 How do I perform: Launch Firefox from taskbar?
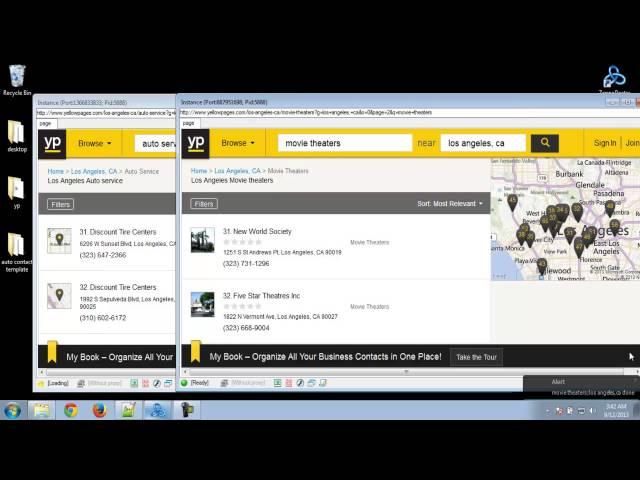coord(99,410)
